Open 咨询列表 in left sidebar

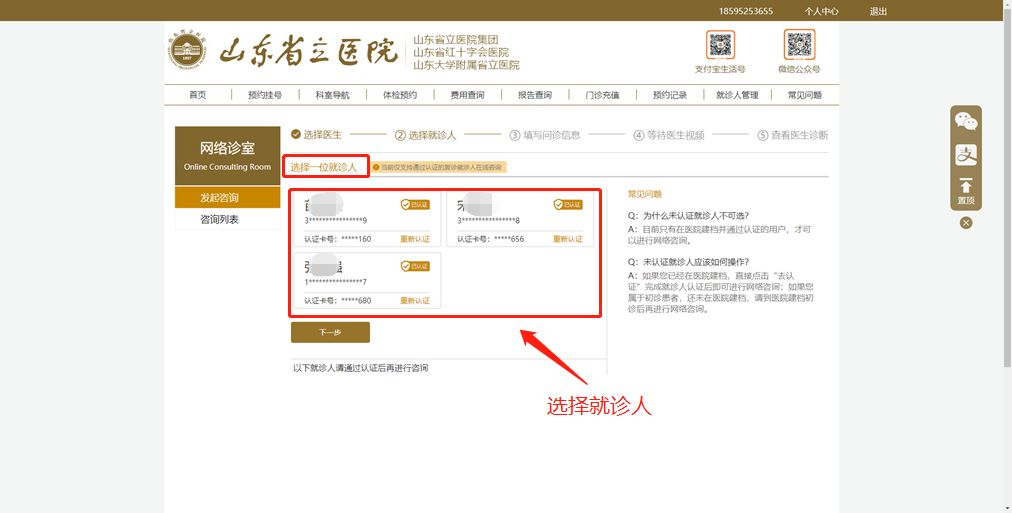220,219
